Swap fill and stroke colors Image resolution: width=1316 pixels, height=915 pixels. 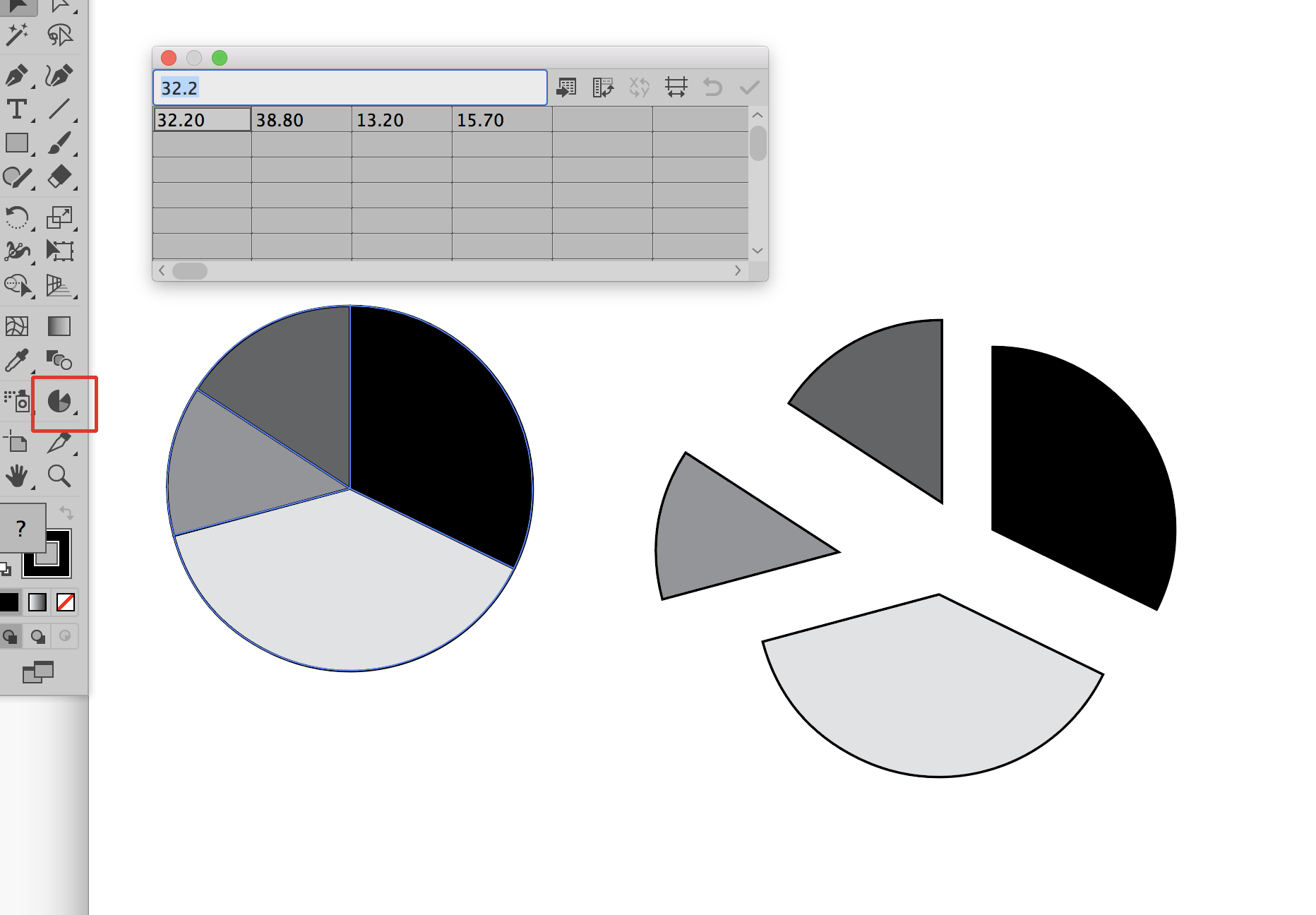(x=66, y=513)
